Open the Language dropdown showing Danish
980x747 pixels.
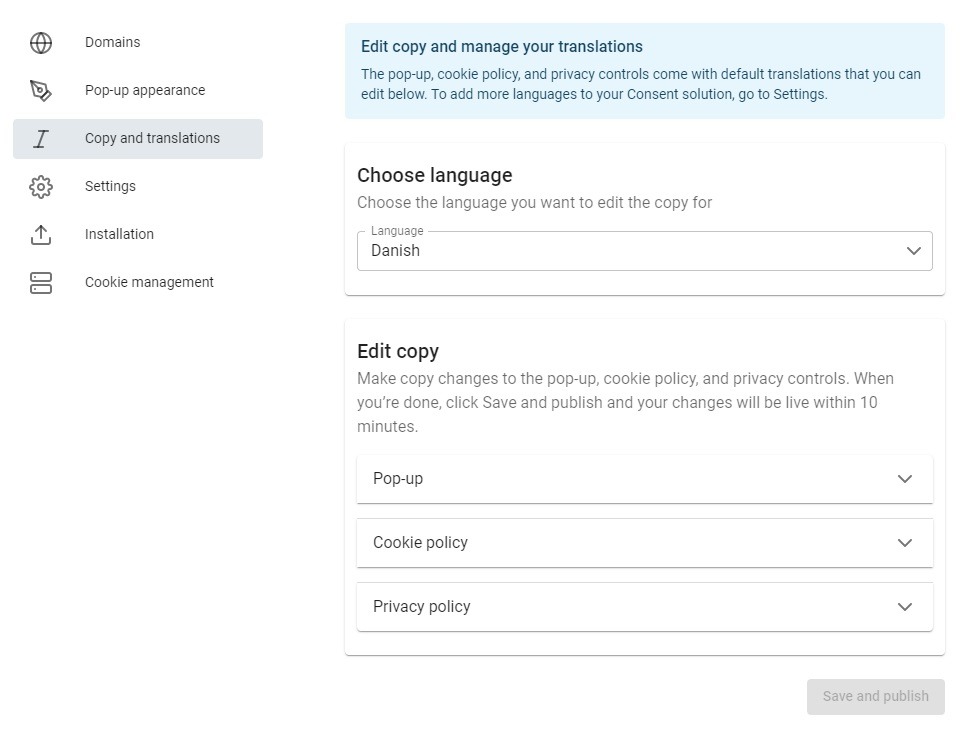click(630, 251)
